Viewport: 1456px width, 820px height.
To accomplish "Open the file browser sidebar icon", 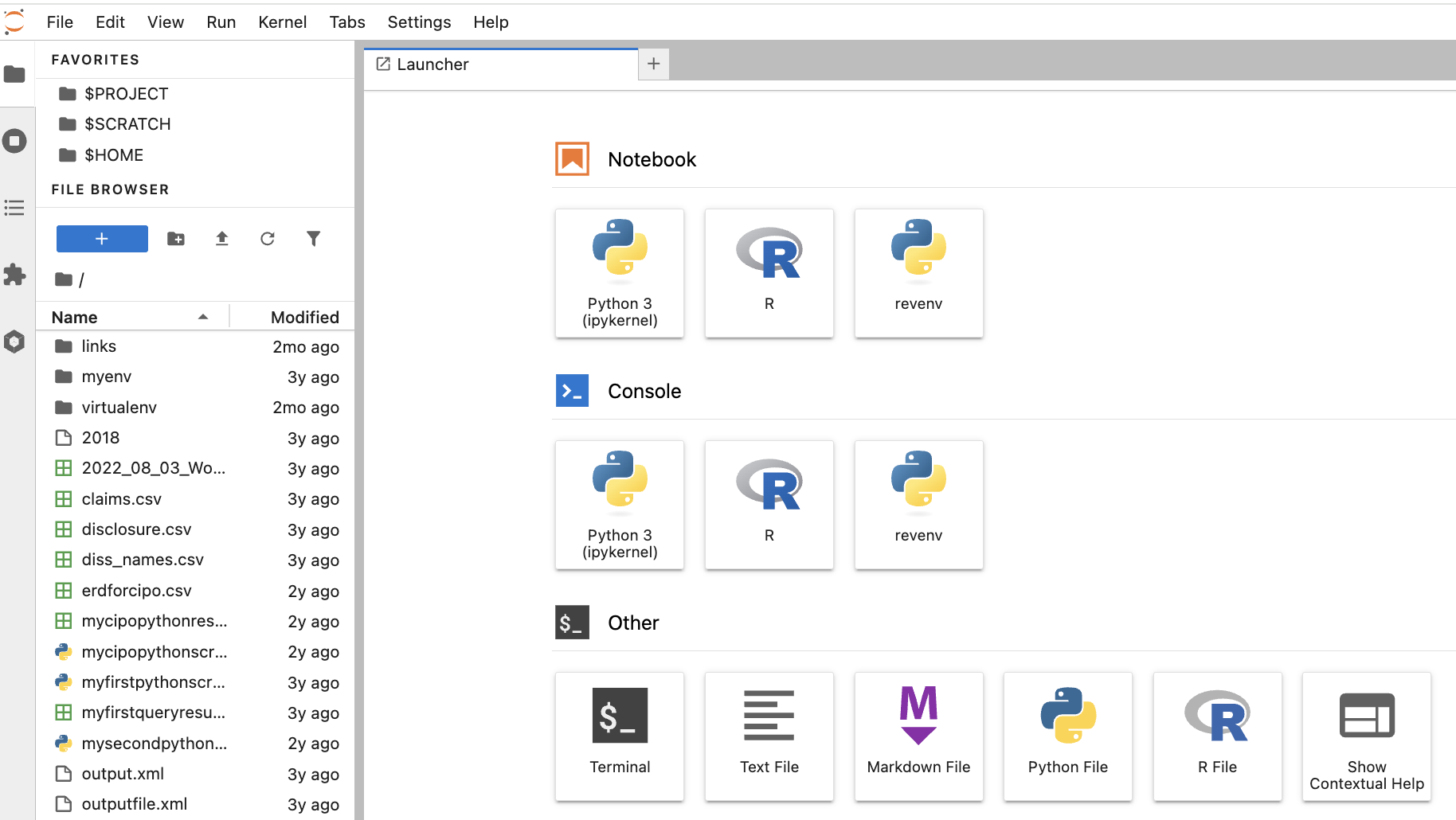I will [14, 75].
